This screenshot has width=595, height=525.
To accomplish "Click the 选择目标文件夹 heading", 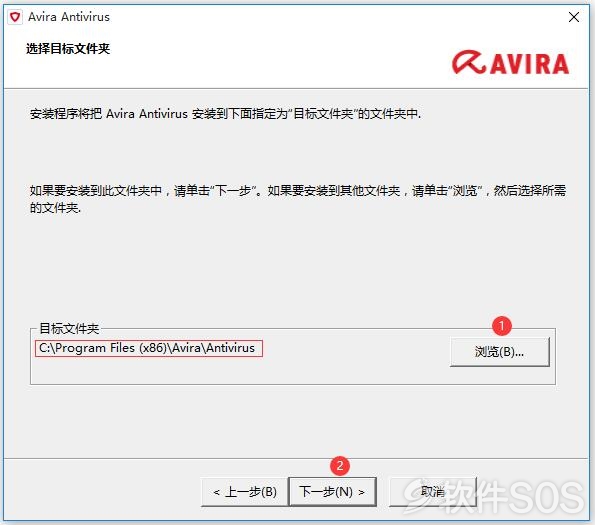I will click(68, 49).
